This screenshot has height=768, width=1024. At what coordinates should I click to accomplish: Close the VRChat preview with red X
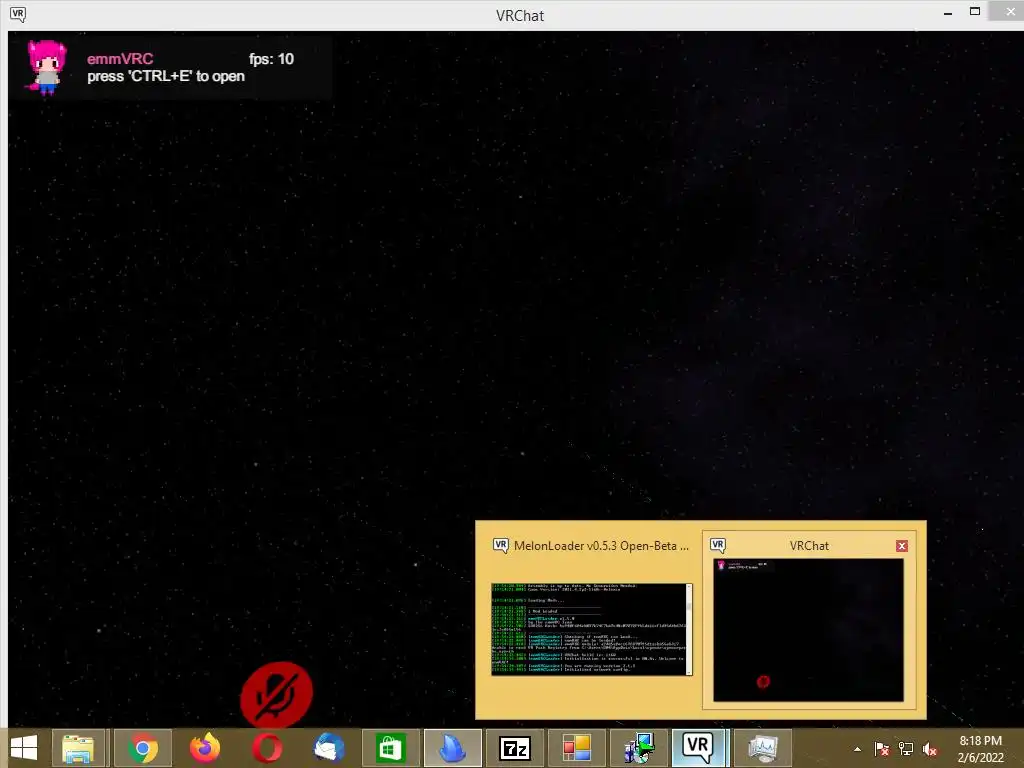coord(902,546)
